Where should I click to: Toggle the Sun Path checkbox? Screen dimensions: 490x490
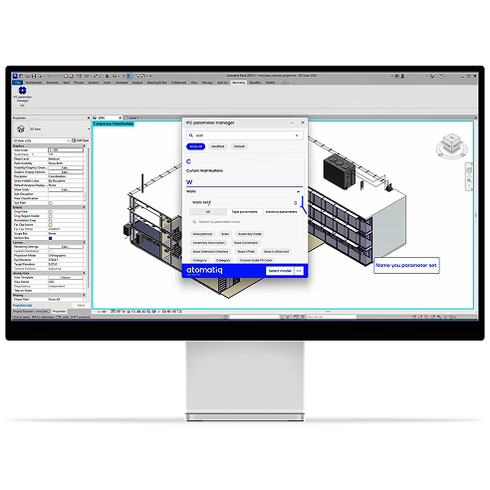[50, 203]
